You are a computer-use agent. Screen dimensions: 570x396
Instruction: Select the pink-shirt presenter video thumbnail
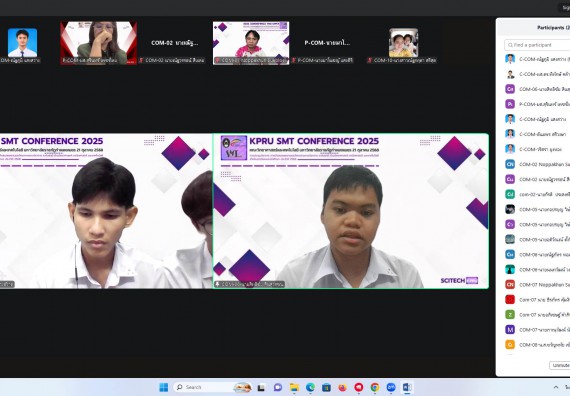tap(251, 43)
